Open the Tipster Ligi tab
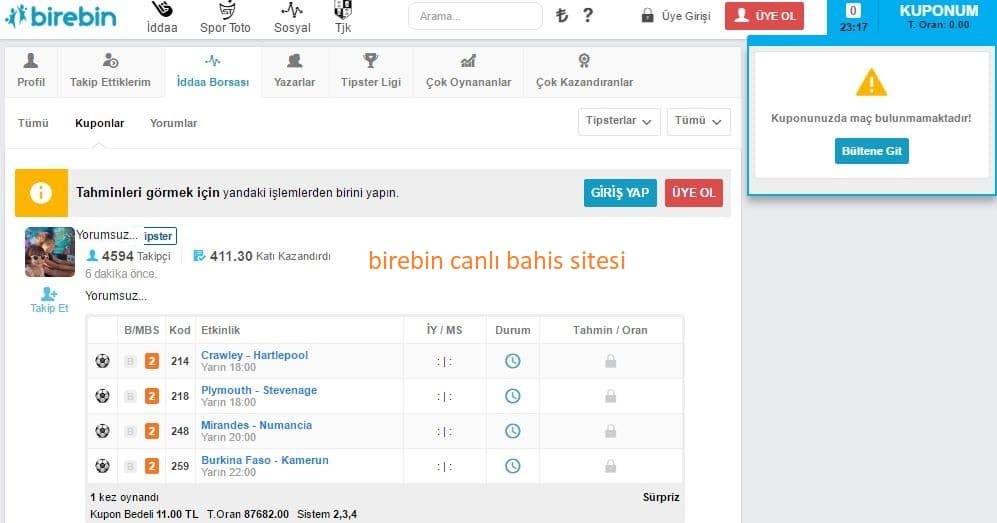The width and height of the screenshot is (997, 523). pos(370,72)
